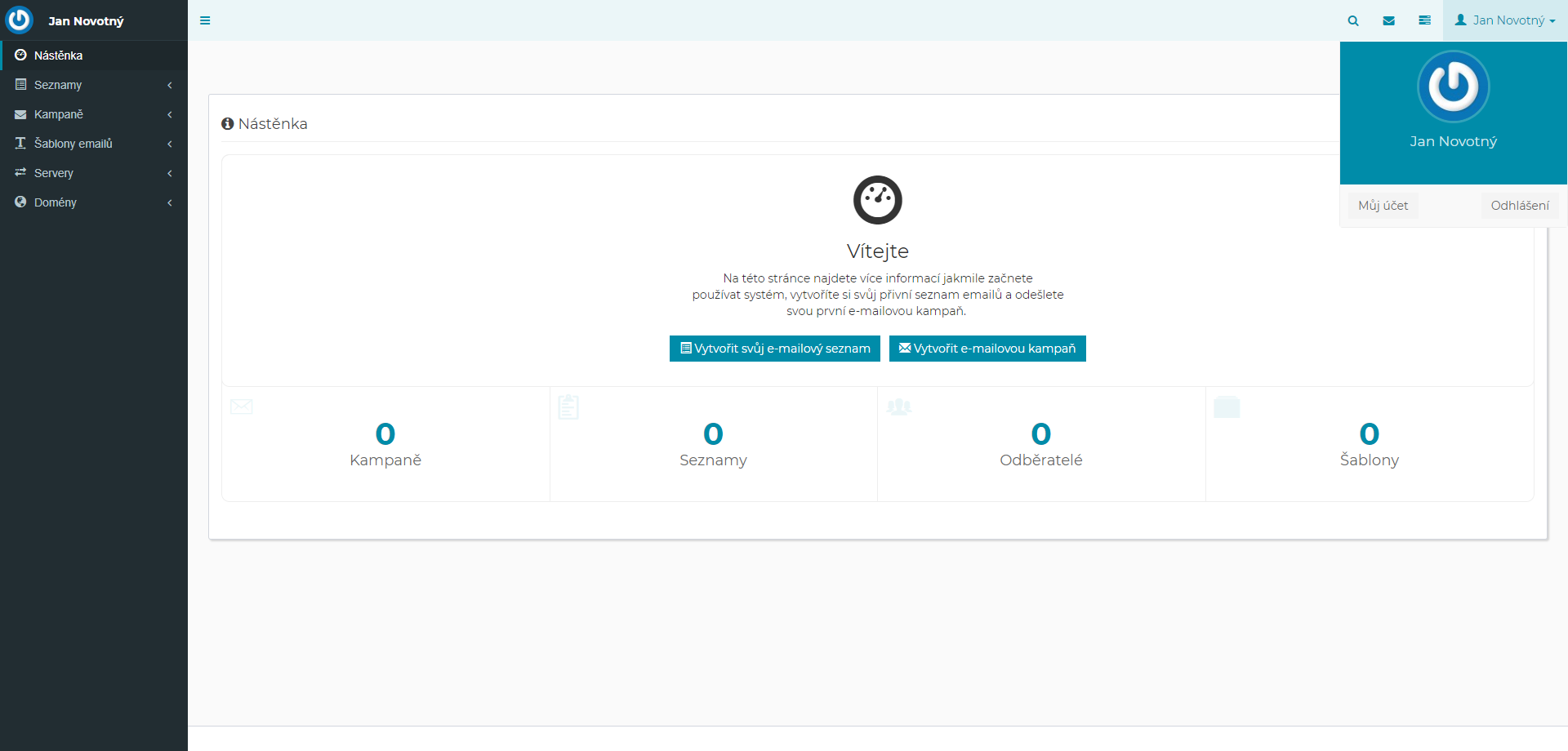The image size is (1568, 751).
Task: Click Vytvořit svůj e-mailový seznam button
Action: (775, 349)
